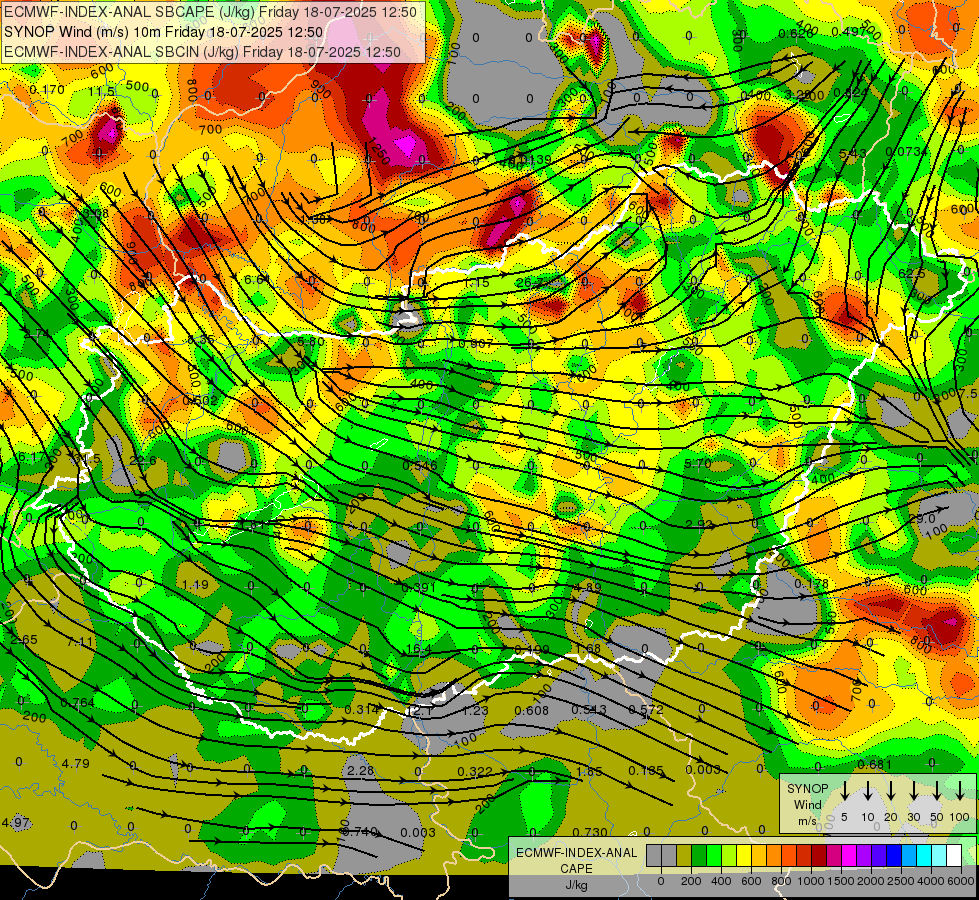The height and width of the screenshot is (900, 979).
Task: Click the map value 7.11
Action: 81,642
